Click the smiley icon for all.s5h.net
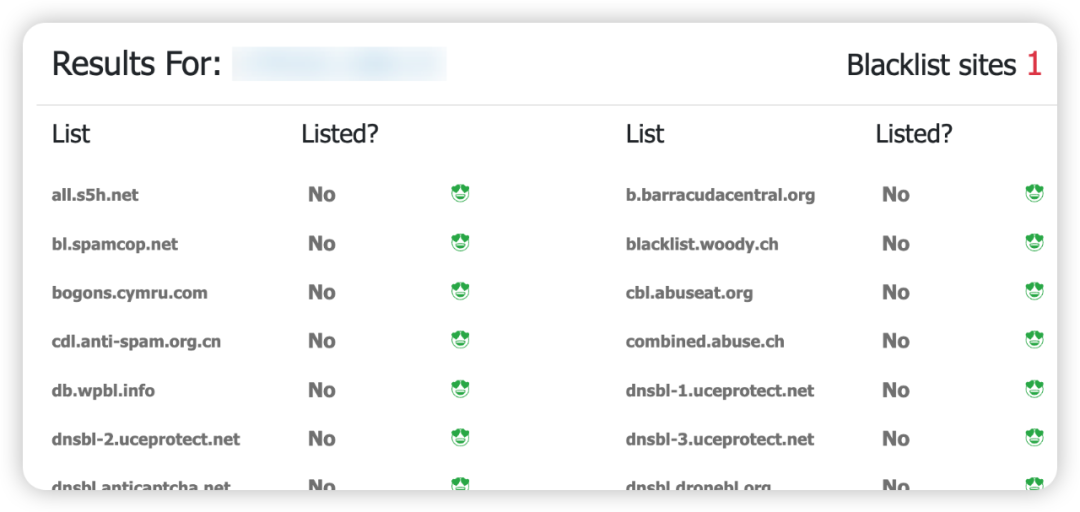The width and height of the screenshot is (1080, 512). (460, 194)
